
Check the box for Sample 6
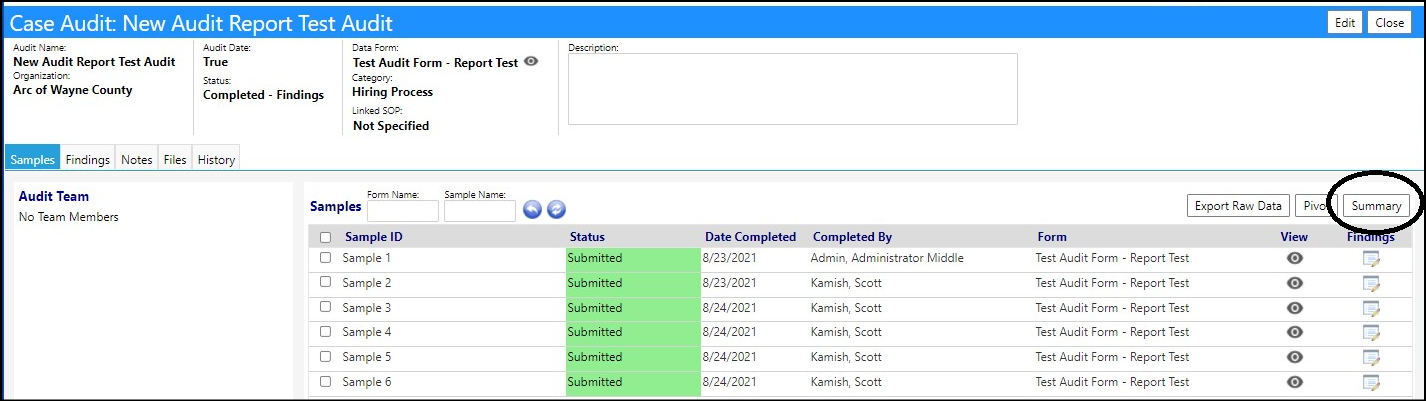[325, 382]
